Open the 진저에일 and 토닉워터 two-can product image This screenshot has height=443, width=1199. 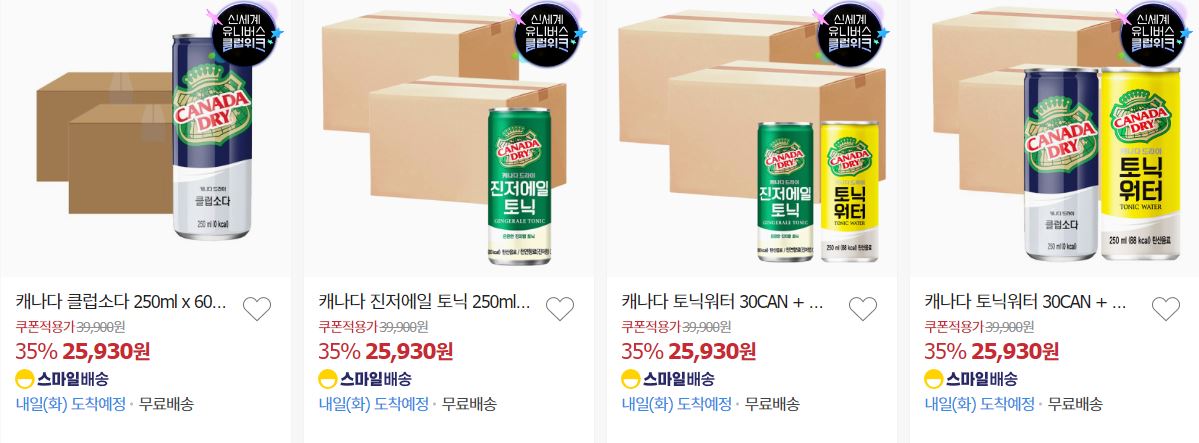point(751,138)
